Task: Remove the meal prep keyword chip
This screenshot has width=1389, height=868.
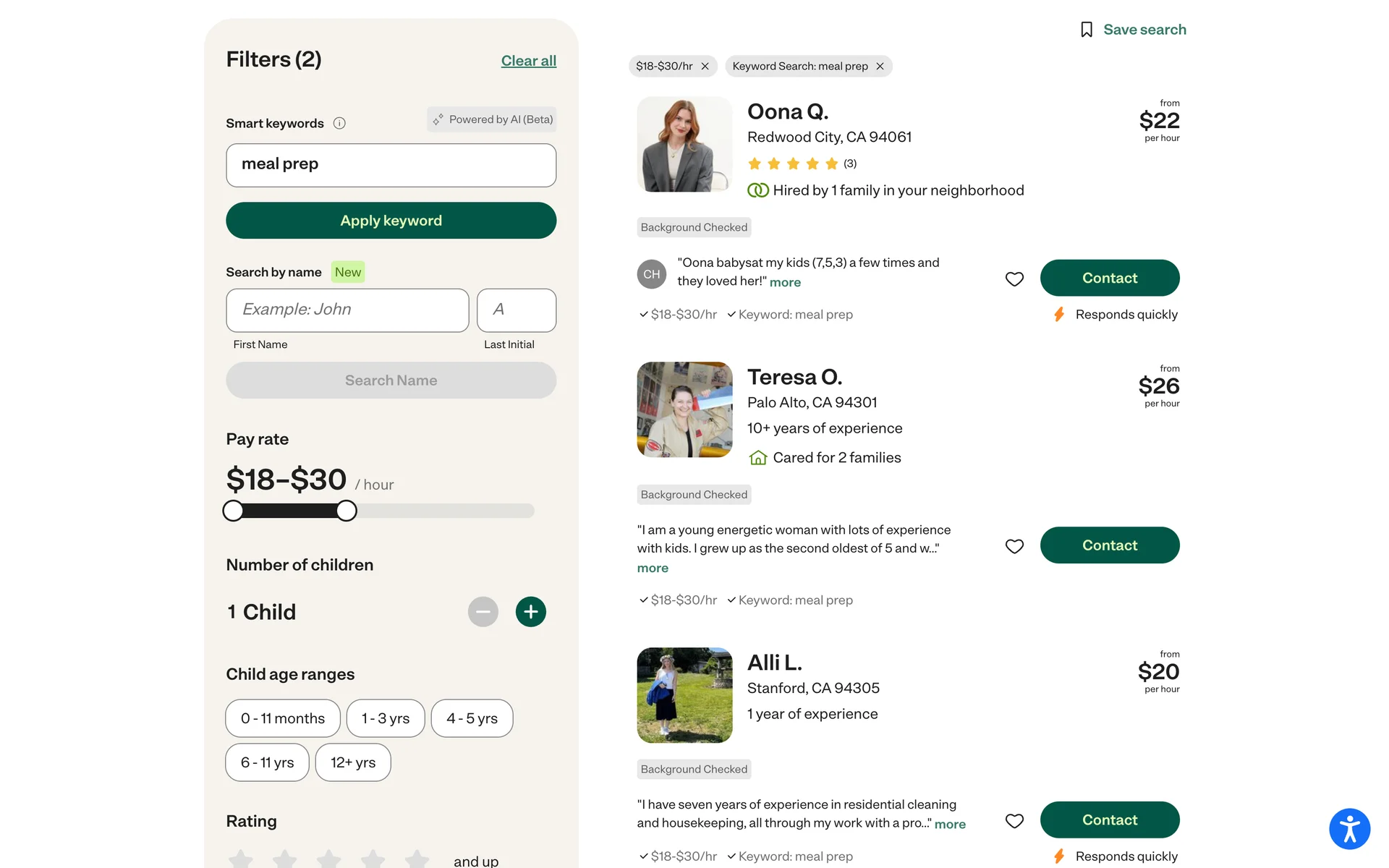Action: click(x=880, y=67)
